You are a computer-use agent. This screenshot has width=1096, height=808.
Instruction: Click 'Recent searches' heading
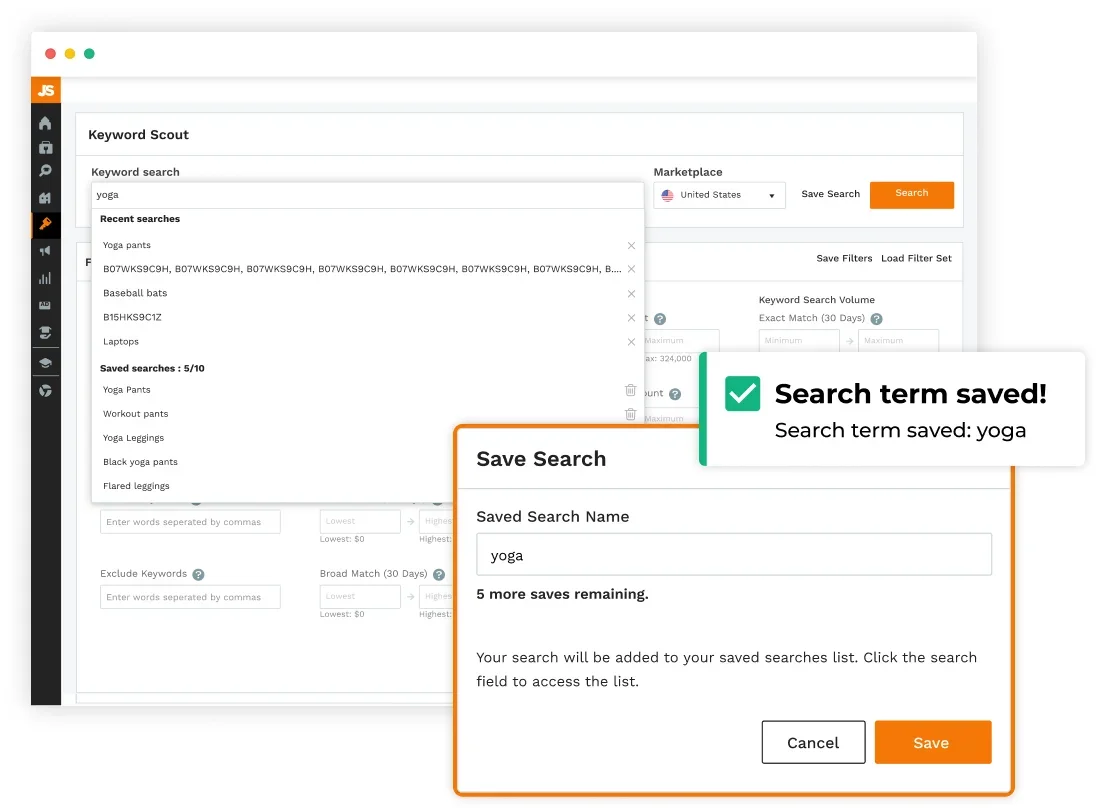140,219
